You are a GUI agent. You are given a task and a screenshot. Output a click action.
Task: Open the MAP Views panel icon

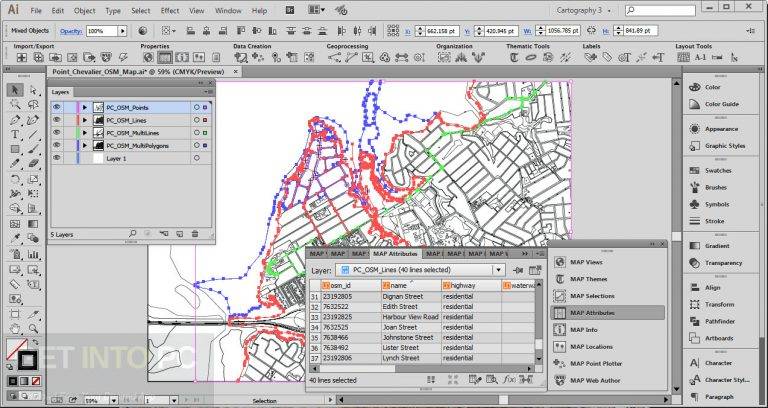click(x=560, y=262)
